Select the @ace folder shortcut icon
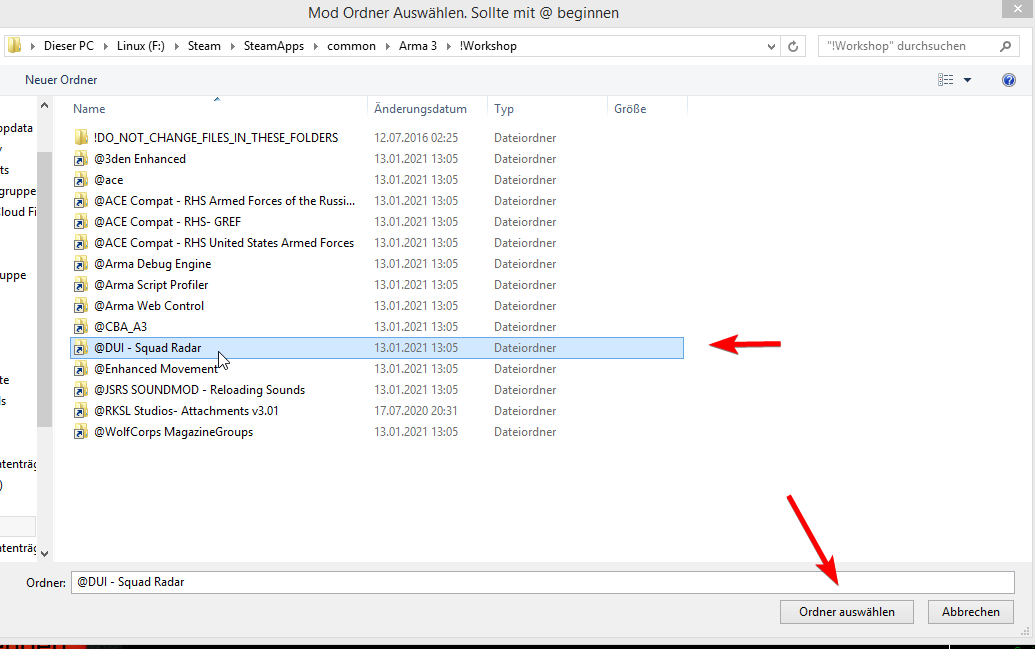Image resolution: width=1035 pixels, height=649 pixels. pos(81,180)
